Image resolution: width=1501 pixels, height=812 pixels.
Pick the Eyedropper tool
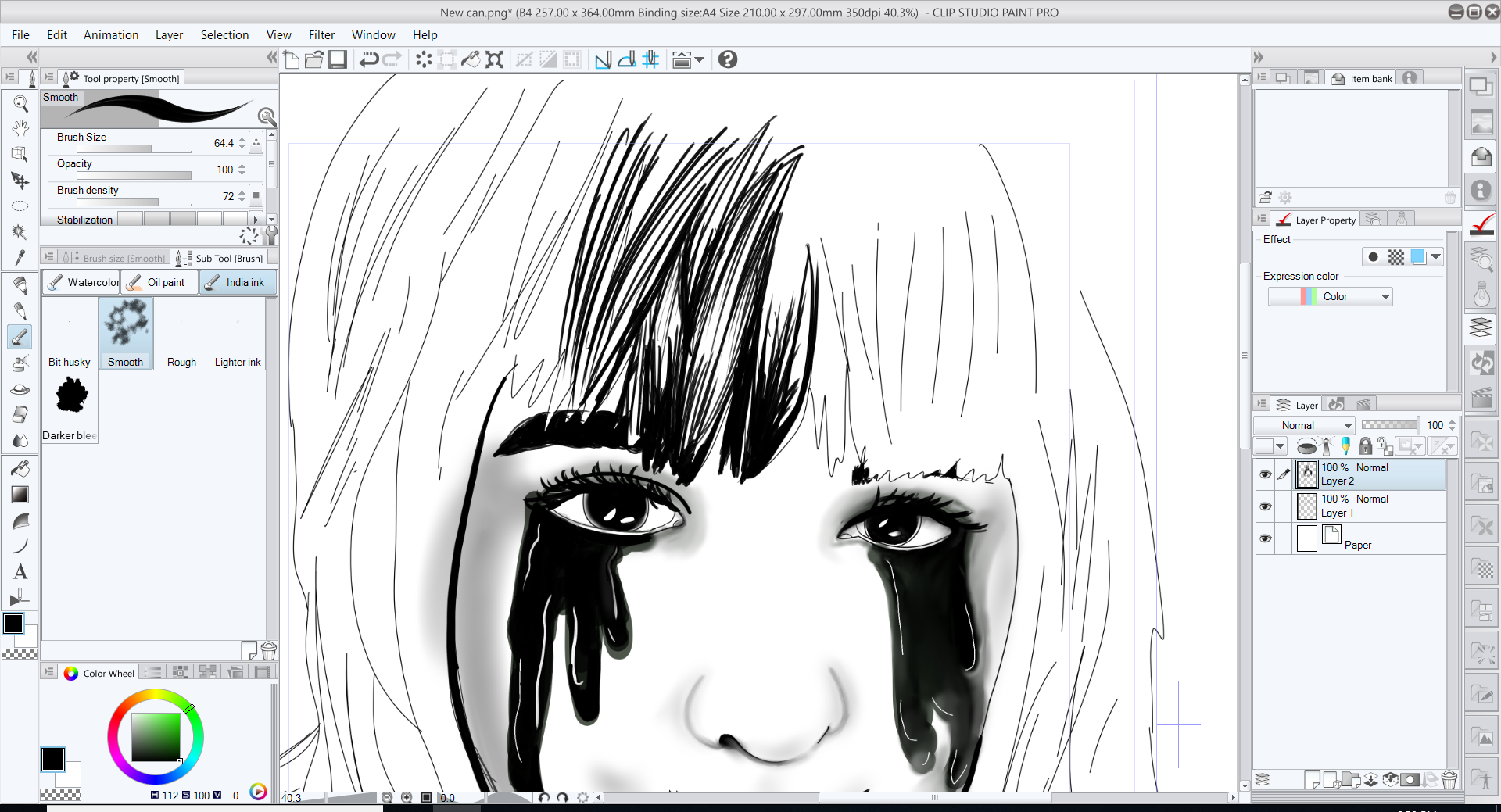tap(20, 258)
